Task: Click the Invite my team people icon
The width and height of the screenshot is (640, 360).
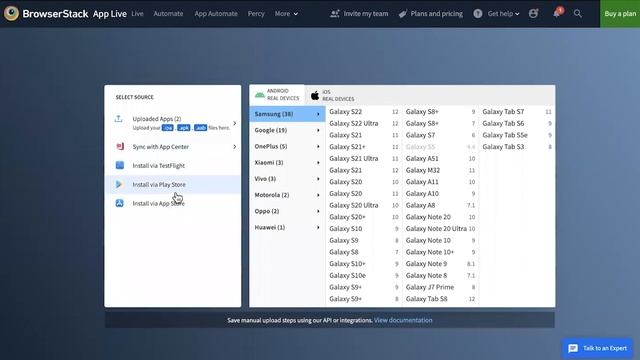Action: pyautogui.click(x=335, y=13)
